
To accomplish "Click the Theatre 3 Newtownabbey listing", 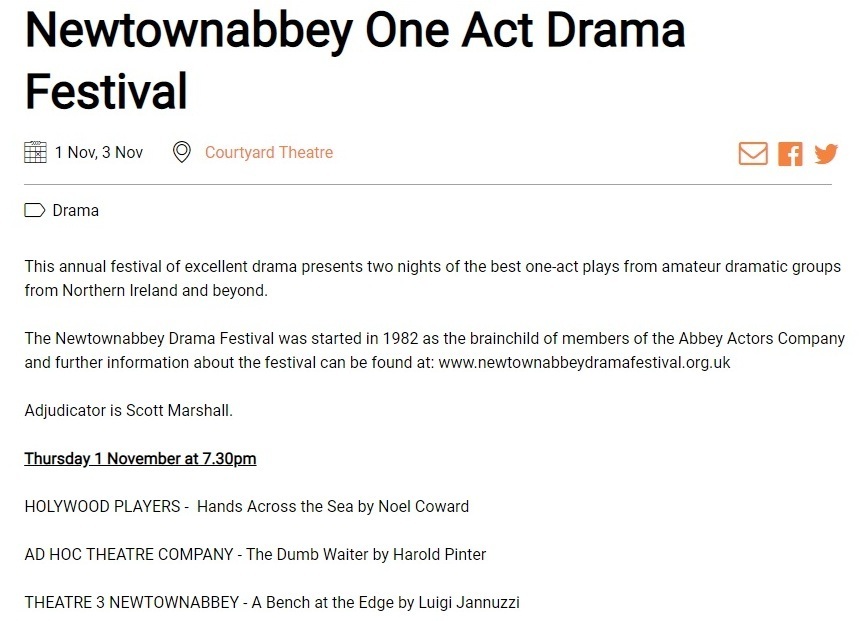I will click(x=272, y=602).
